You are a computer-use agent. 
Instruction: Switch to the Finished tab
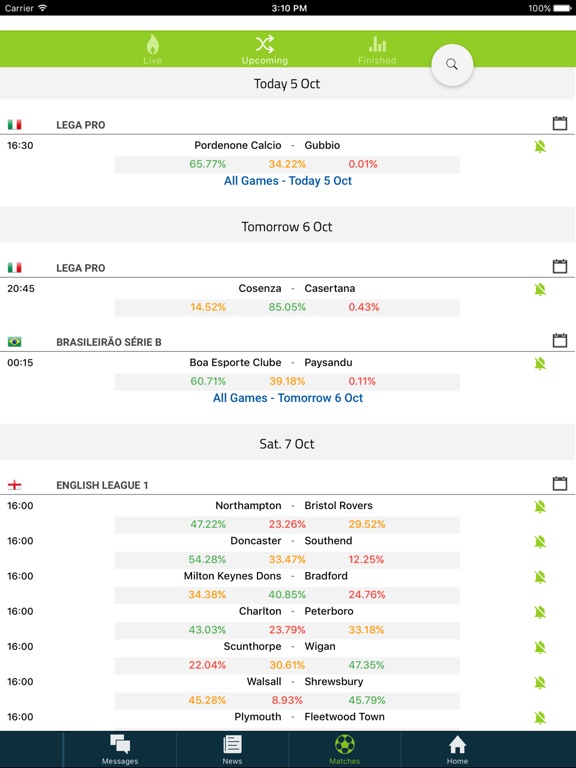(377, 49)
